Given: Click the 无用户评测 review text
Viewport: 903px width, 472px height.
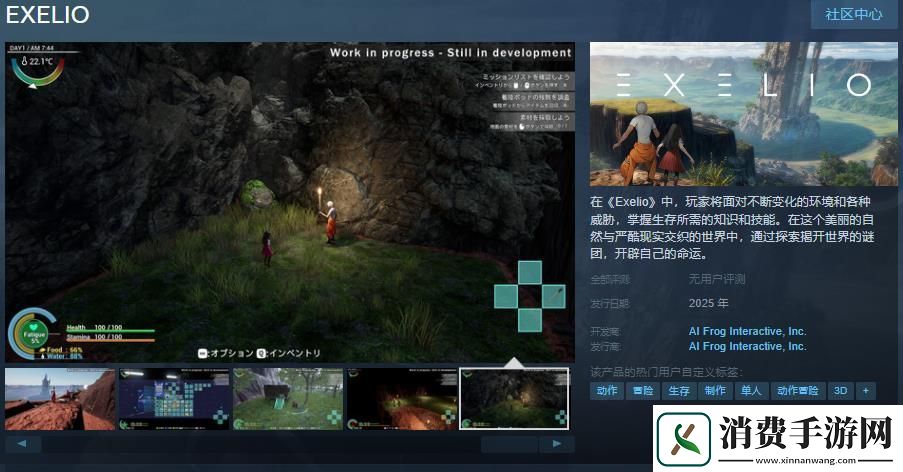Looking at the screenshot, I should [x=717, y=279].
